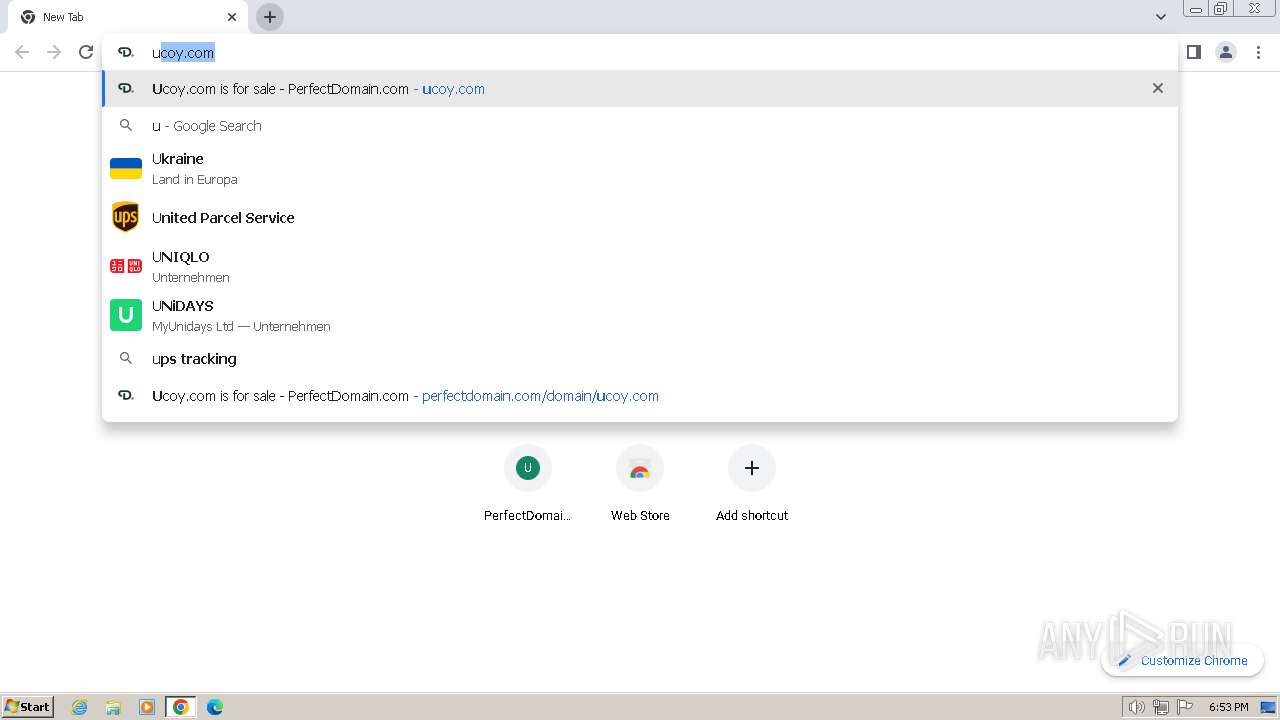This screenshot has height=720, width=1280.
Task: Open the PerfectDomain shortcut tile
Action: (x=528, y=484)
